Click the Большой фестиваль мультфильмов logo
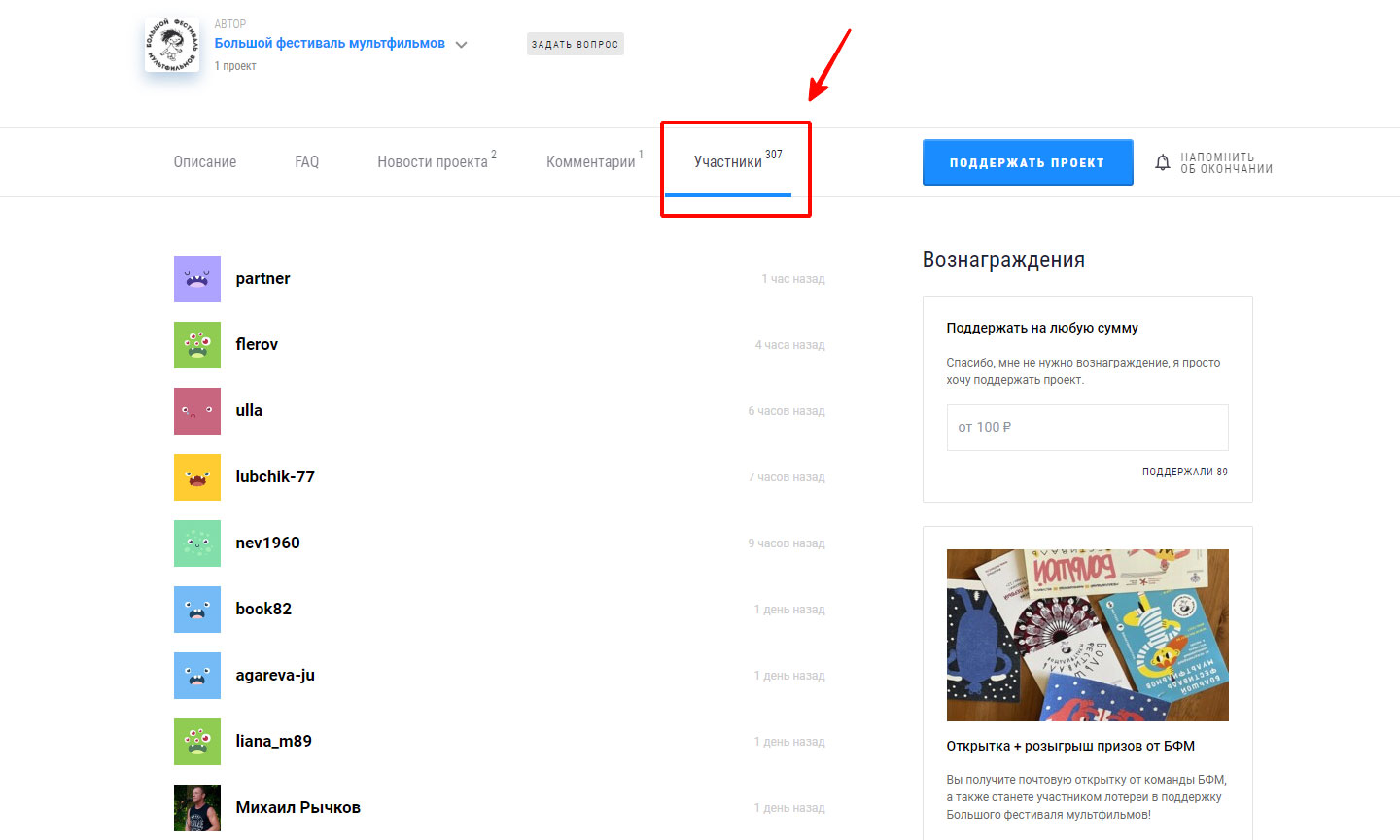 pos(172,45)
